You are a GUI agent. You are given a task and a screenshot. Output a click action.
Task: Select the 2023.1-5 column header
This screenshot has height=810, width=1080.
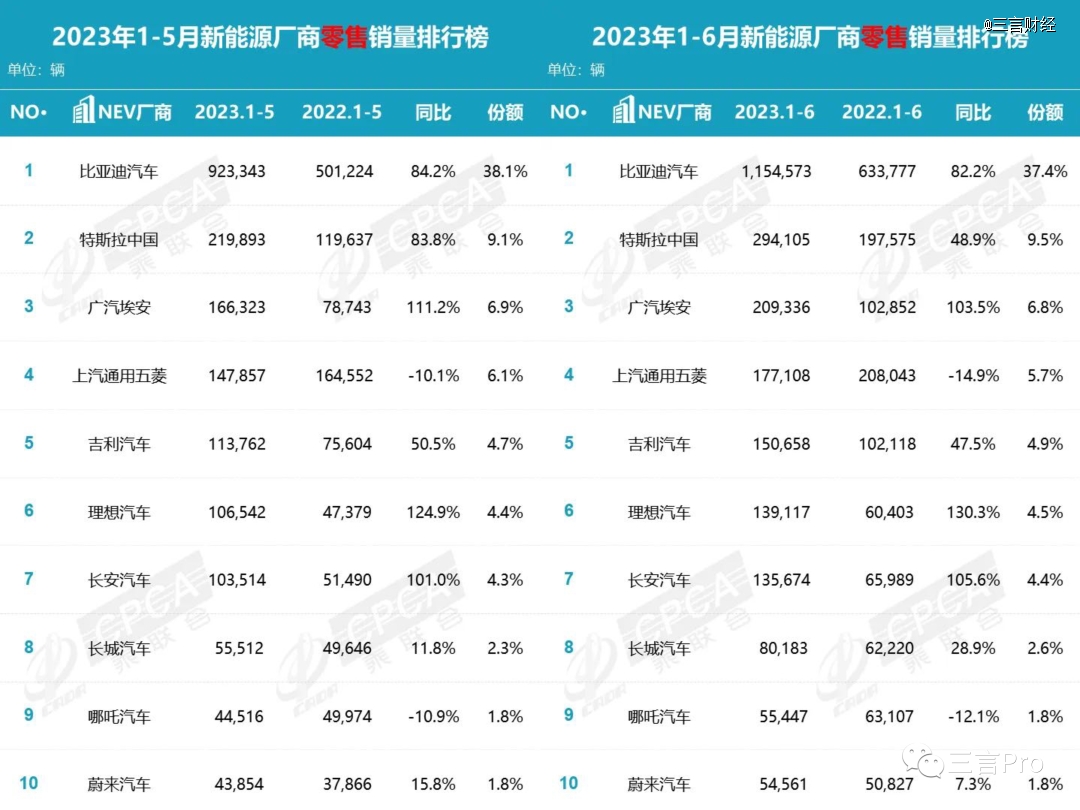coord(234,112)
